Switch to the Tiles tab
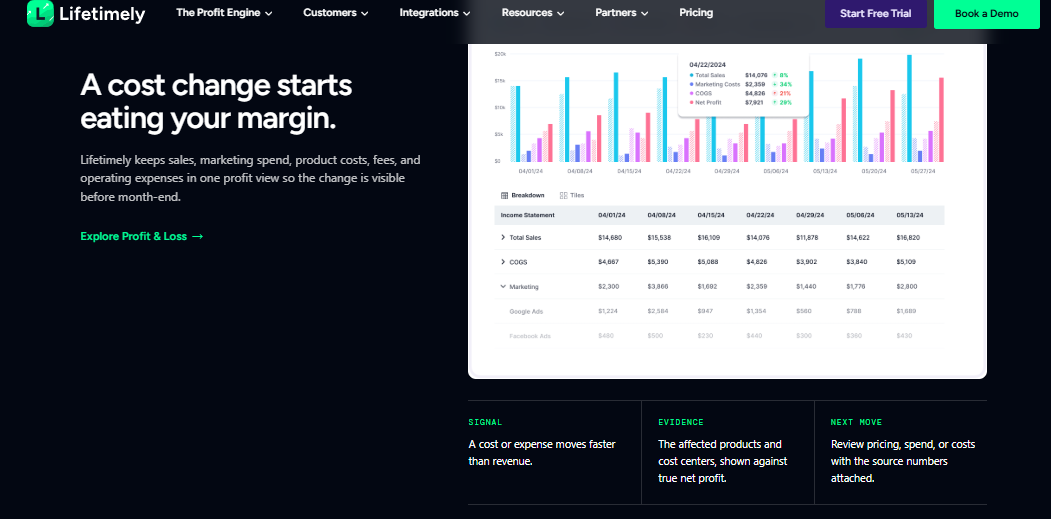The image size is (1051, 519). 572,195
